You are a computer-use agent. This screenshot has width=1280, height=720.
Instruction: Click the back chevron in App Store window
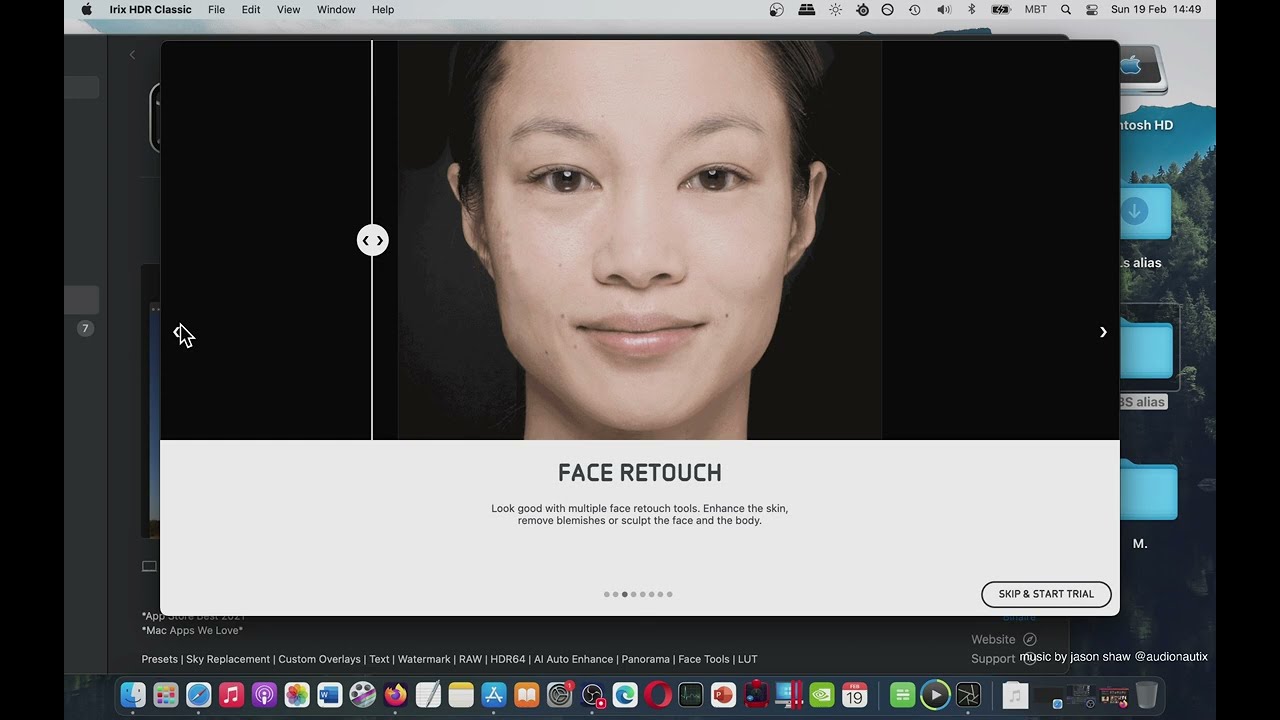click(132, 55)
